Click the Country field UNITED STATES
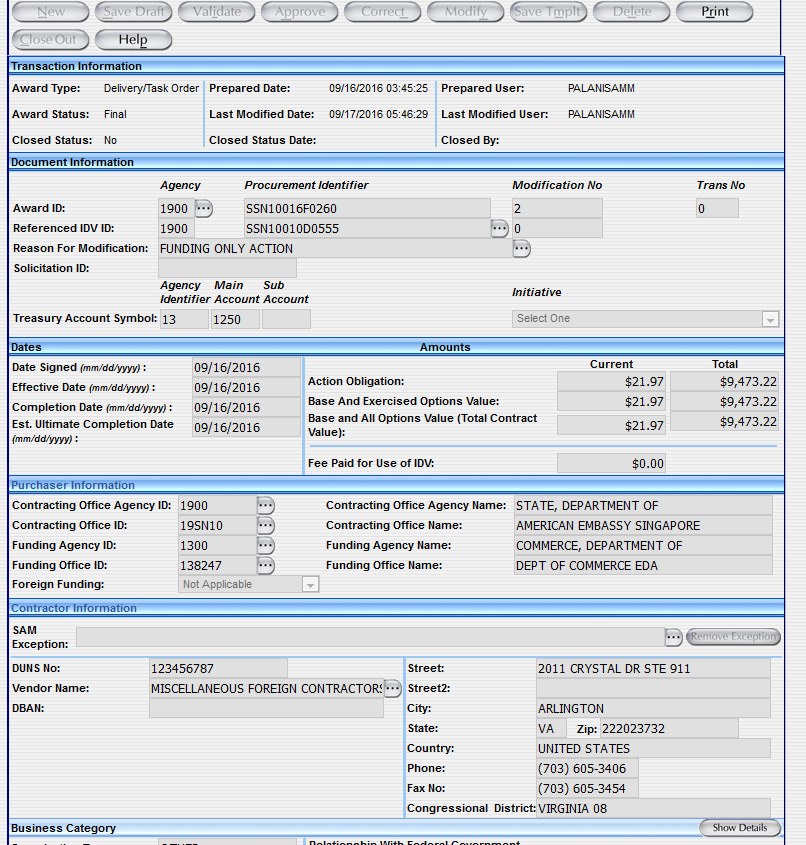 [x=654, y=749]
